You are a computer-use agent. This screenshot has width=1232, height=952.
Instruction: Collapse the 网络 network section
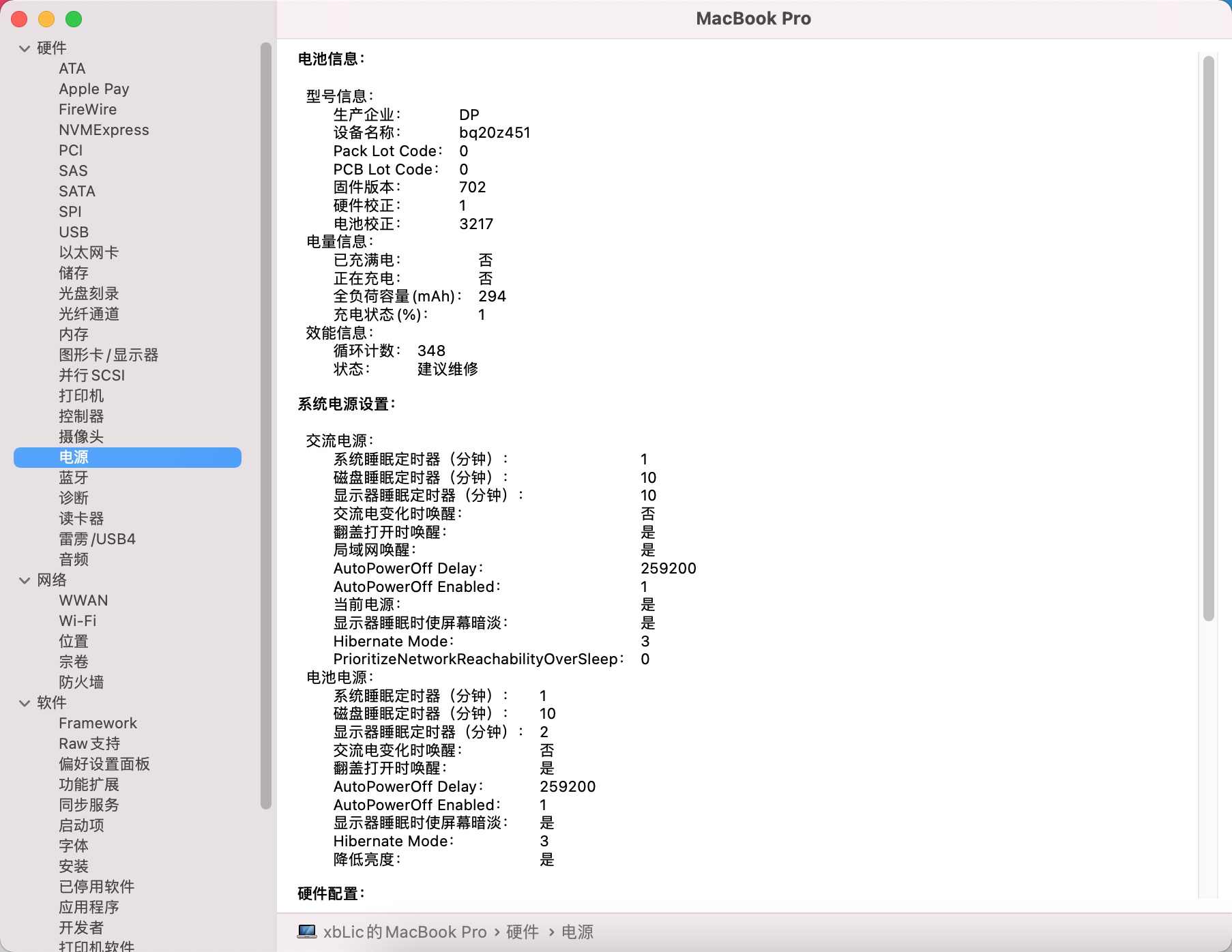click(25, 580)
